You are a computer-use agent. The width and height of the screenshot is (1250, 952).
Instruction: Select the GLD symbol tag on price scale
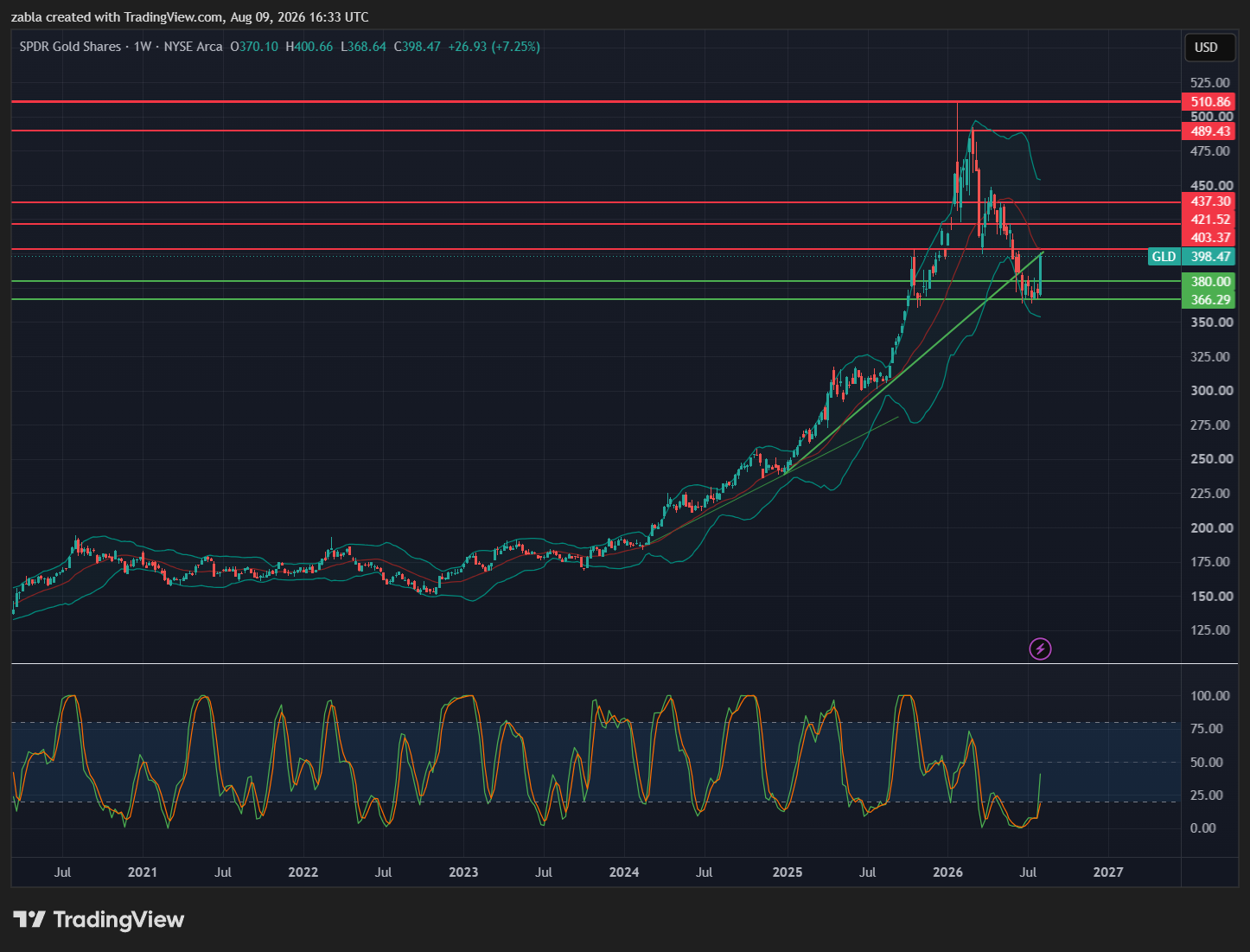(x=1164, y=257)
